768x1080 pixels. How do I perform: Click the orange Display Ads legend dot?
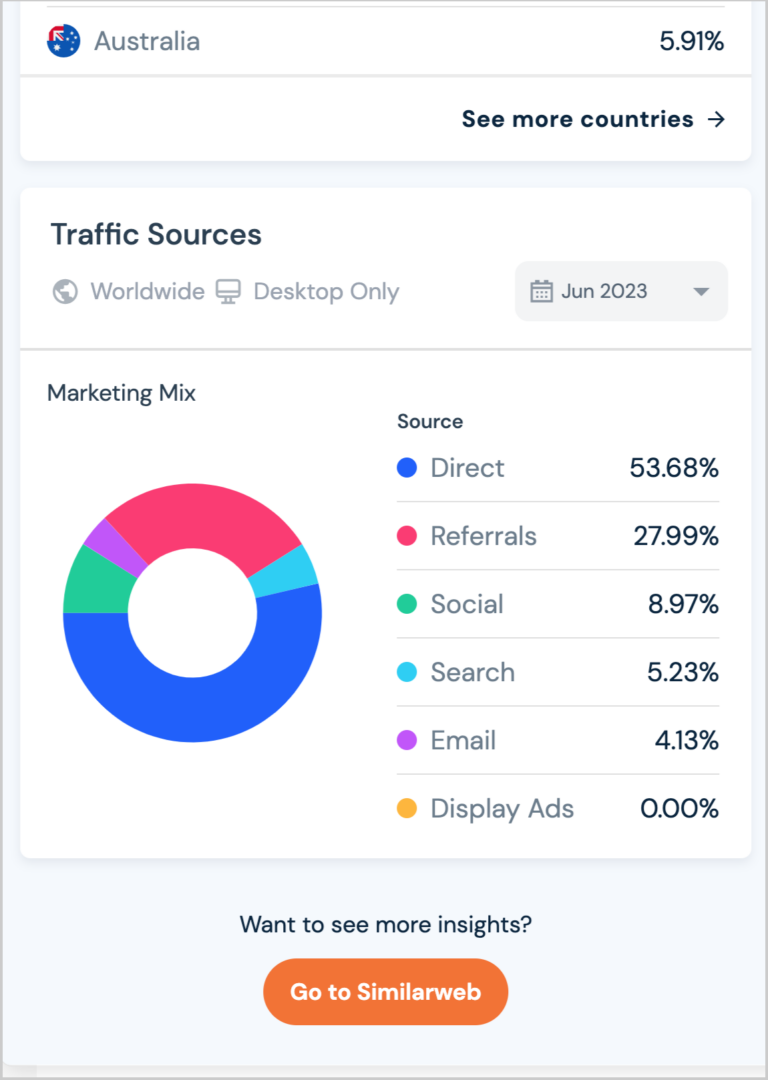coord(407,808)
